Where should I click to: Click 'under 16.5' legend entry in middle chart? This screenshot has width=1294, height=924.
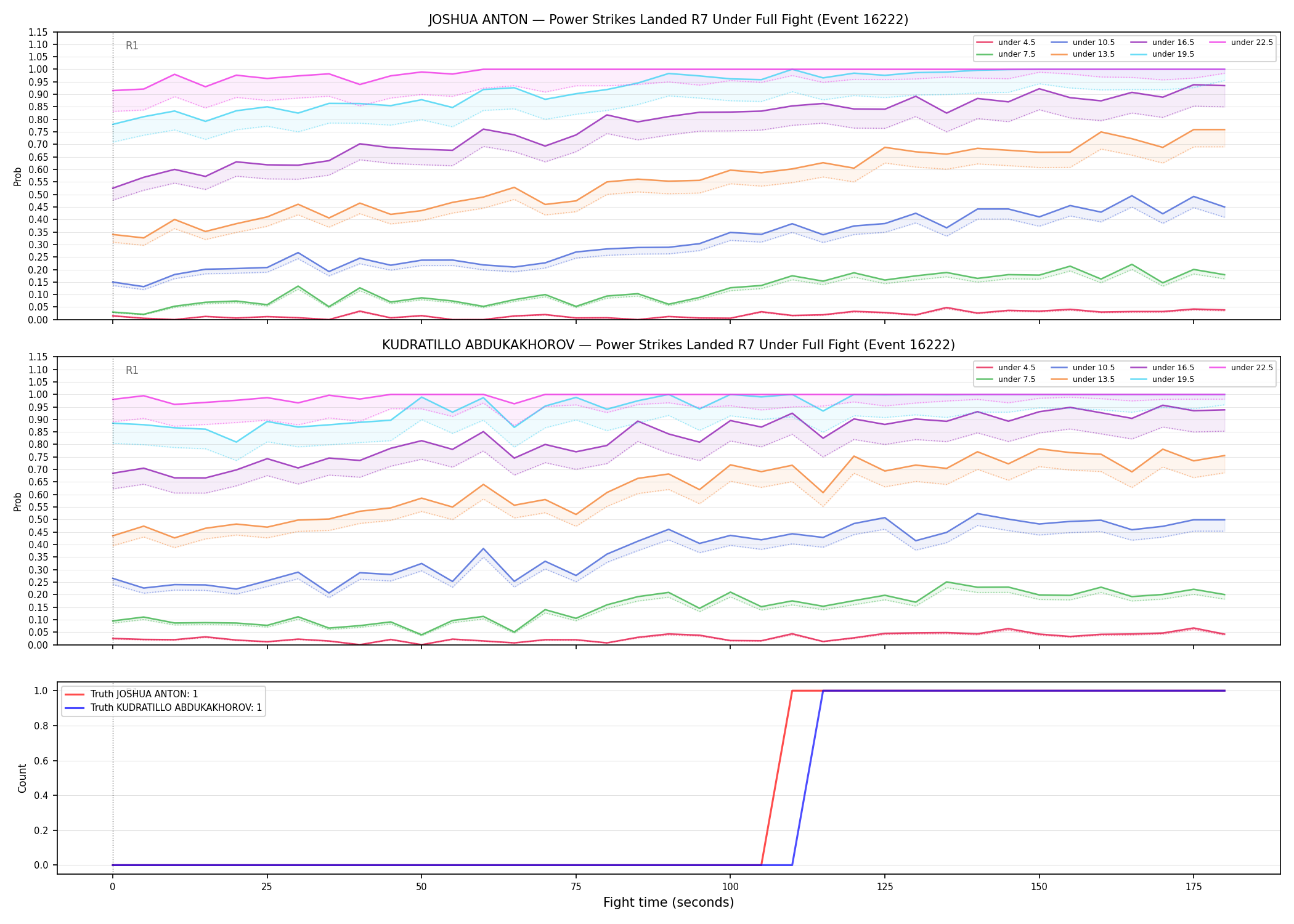click(x=1162, y=368)
